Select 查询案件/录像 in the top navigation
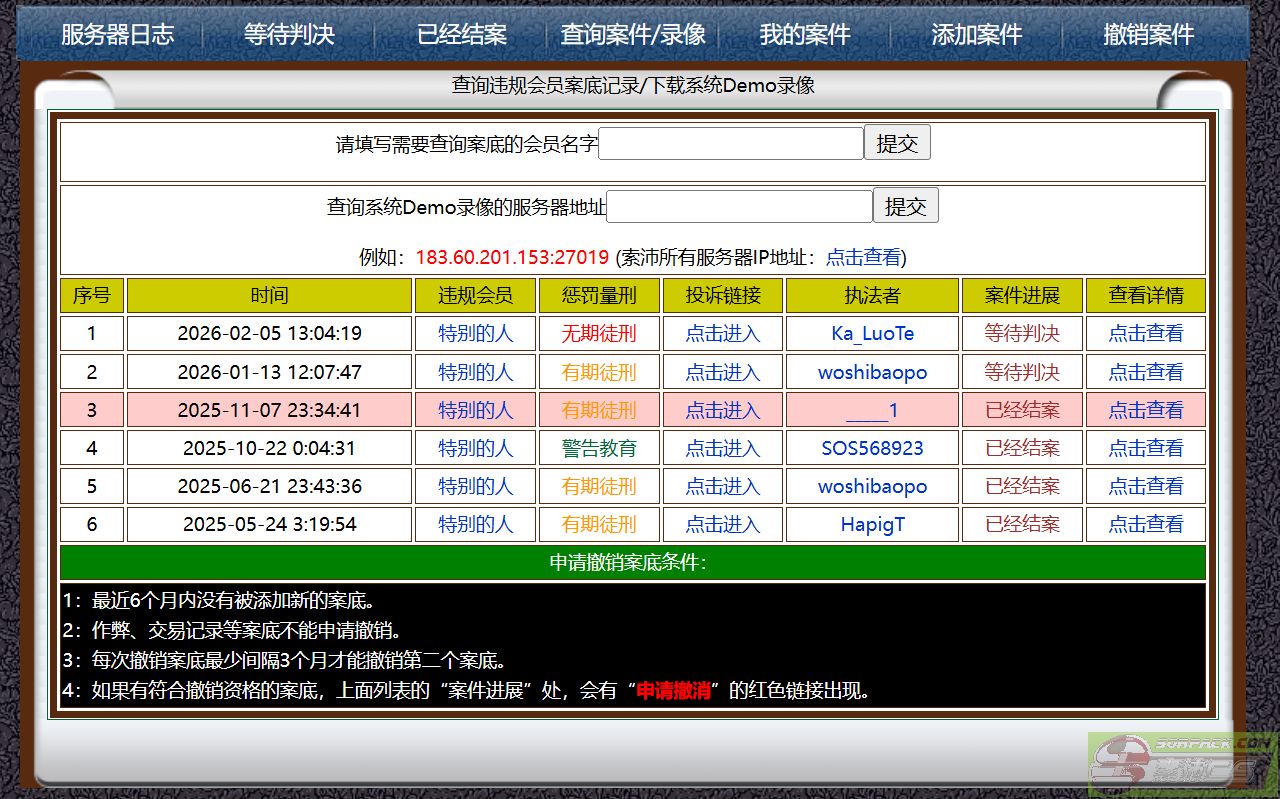This screenshot has height=799, width=1280. tap(633, 34)
